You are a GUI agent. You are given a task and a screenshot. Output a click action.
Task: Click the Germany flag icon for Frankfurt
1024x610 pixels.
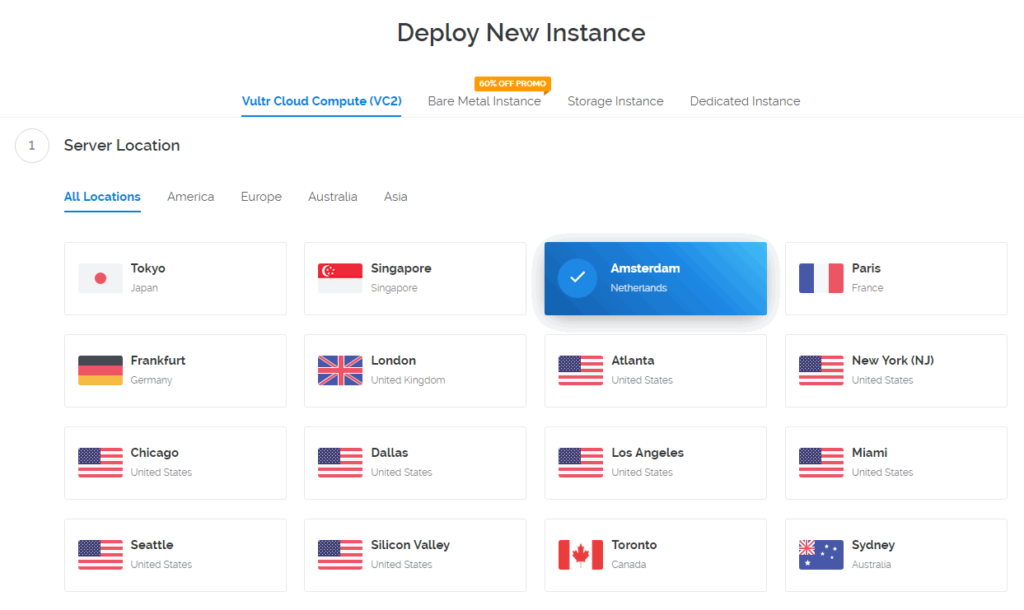(x=100, y=370)
